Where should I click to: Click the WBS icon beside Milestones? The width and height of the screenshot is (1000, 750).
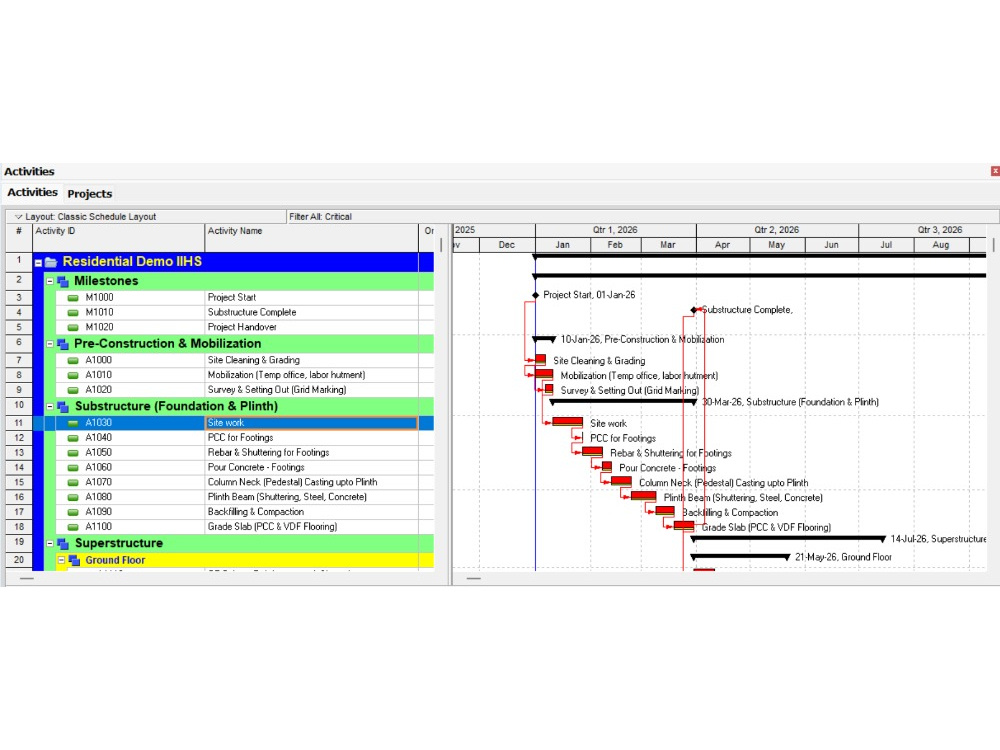pos(62,281)
